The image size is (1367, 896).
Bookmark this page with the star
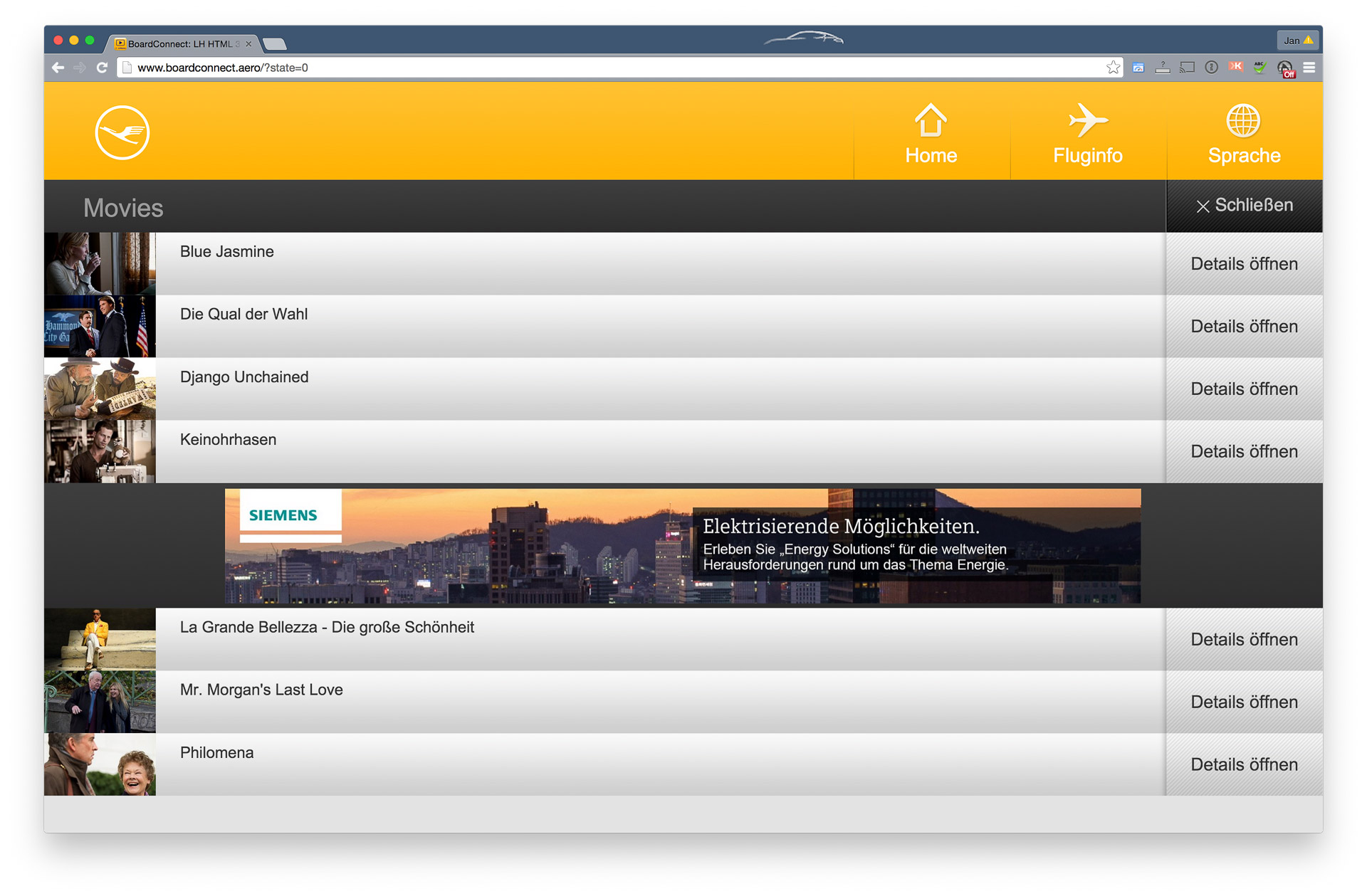coord(1113,68)
